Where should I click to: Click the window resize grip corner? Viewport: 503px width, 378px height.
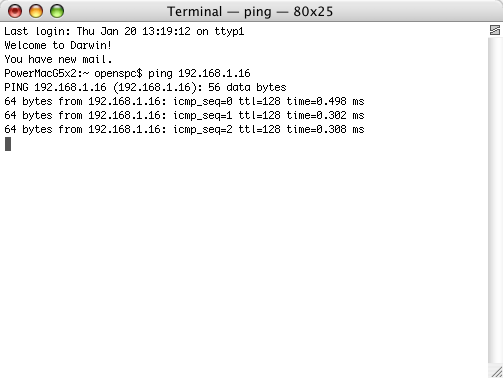(x=496, y=372)
